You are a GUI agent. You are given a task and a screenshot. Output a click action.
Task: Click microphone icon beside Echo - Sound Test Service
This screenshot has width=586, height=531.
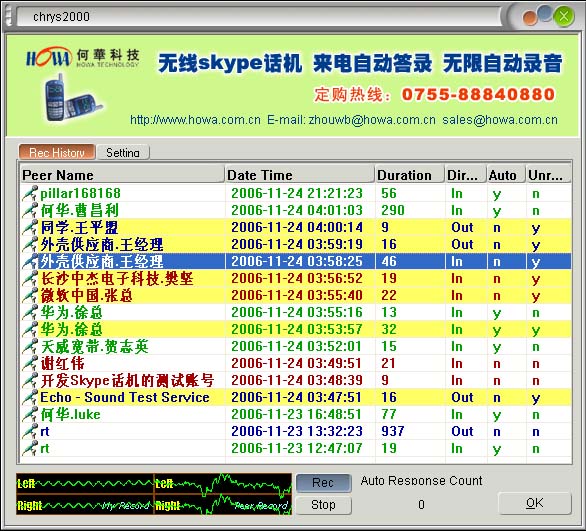30,397
